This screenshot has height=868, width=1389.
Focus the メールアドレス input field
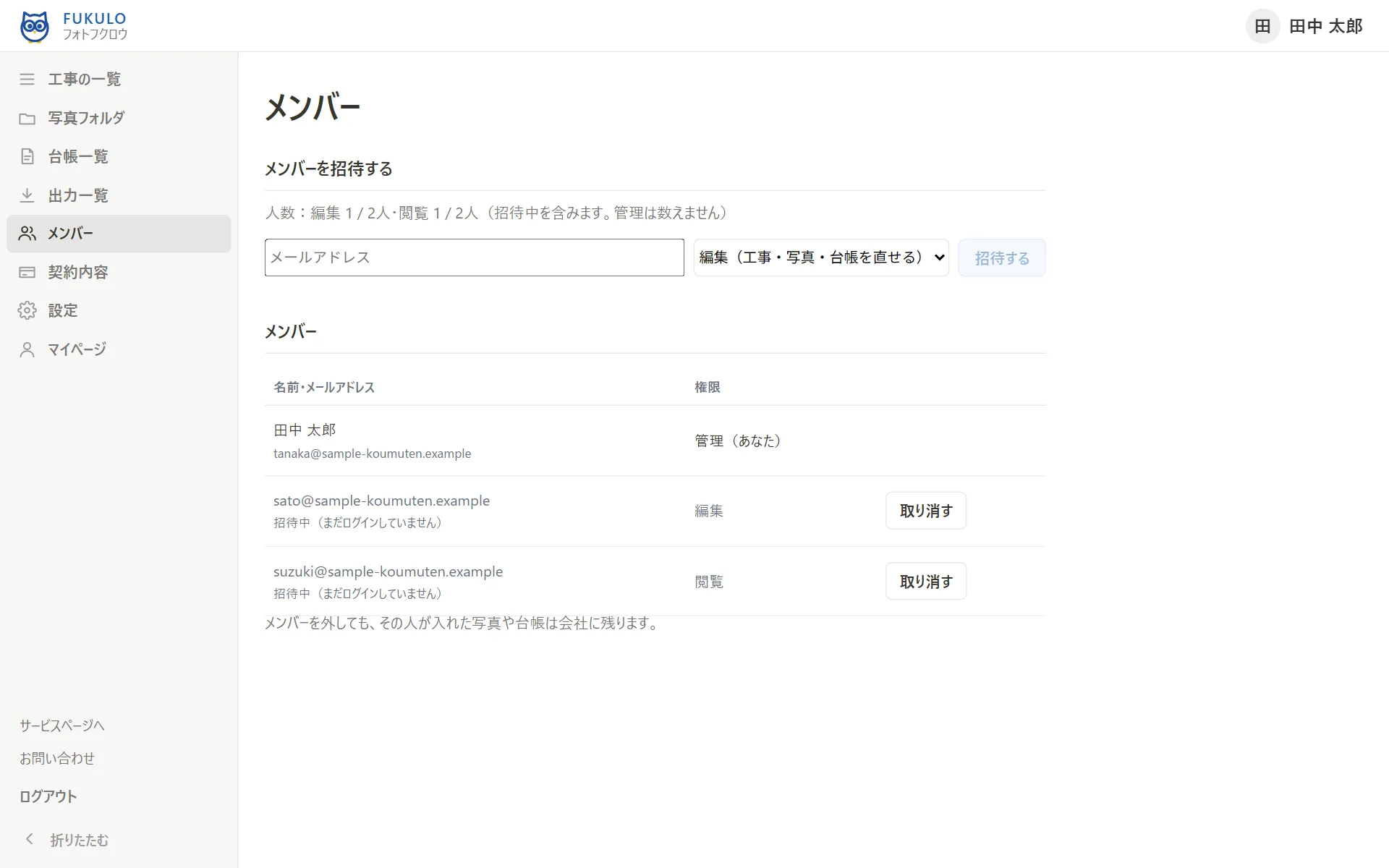[474, 258]
